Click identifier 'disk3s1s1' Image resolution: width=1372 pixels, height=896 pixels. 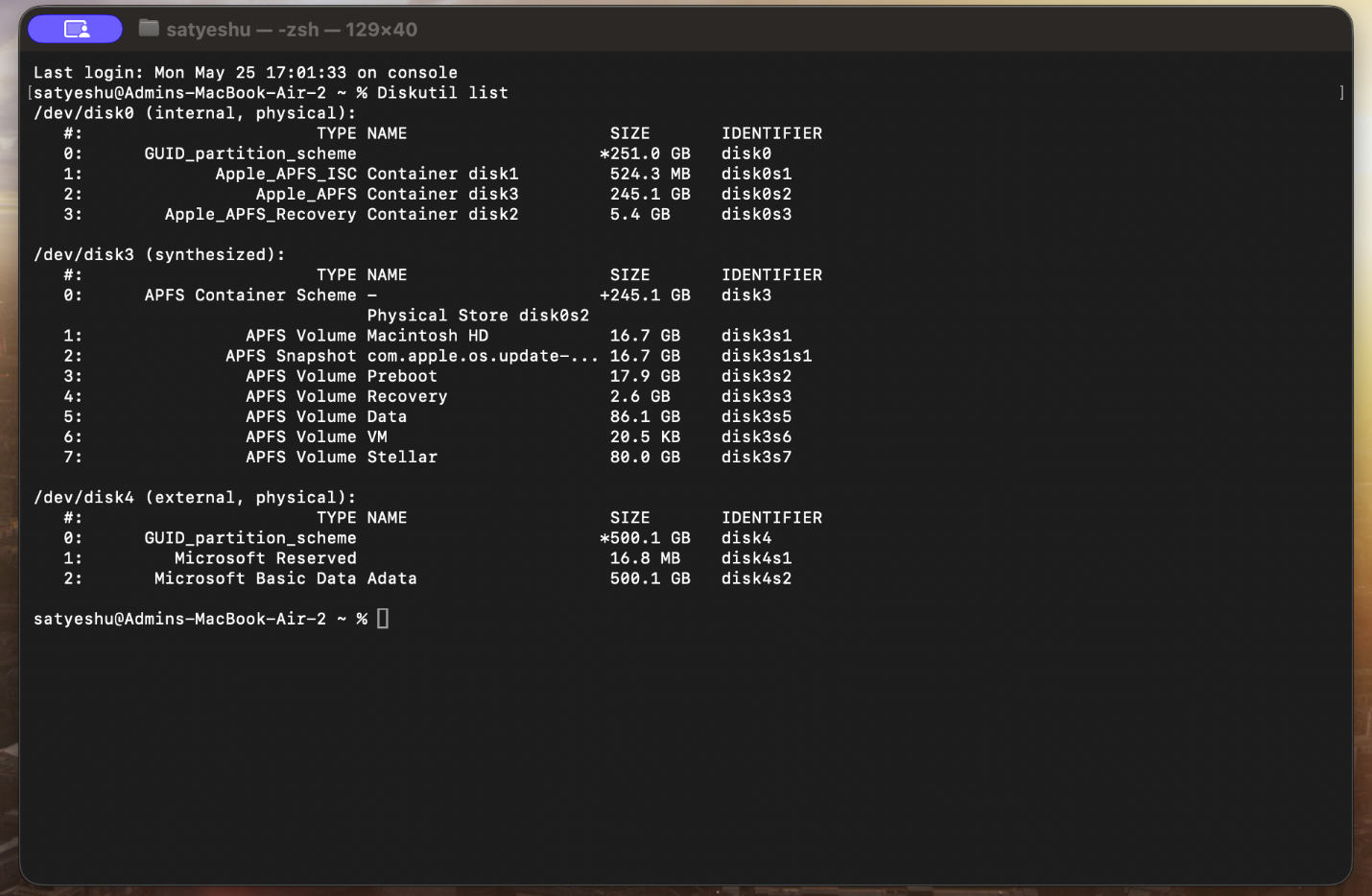766,355
